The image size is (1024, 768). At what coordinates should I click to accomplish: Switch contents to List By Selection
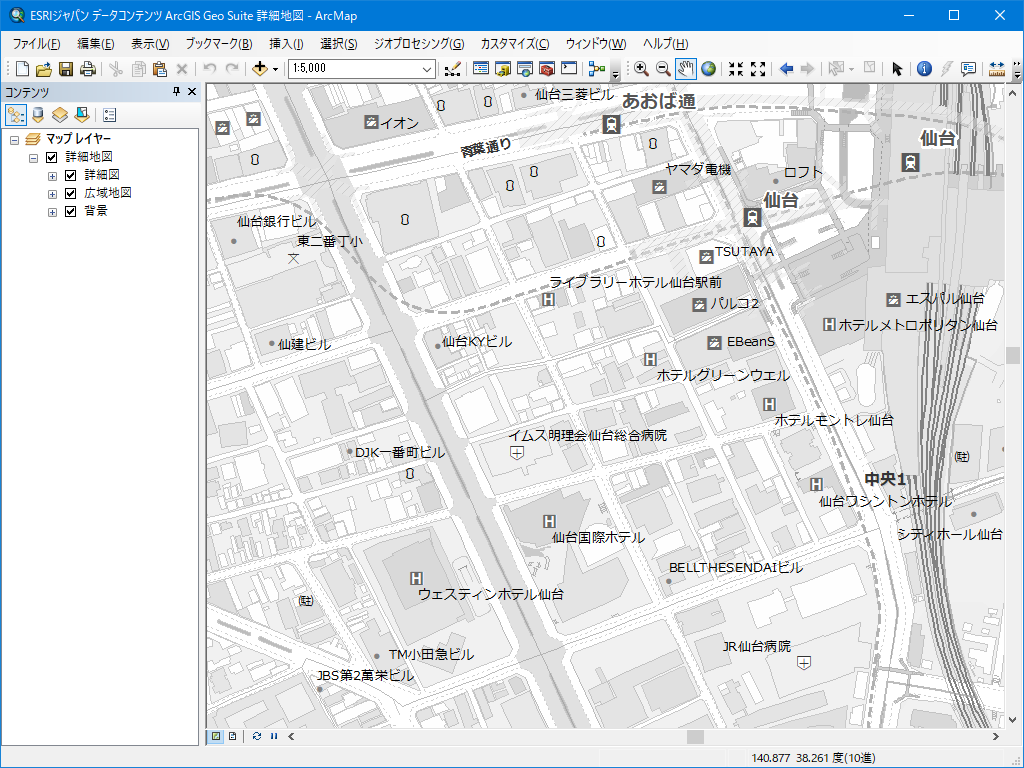point(82,116)
